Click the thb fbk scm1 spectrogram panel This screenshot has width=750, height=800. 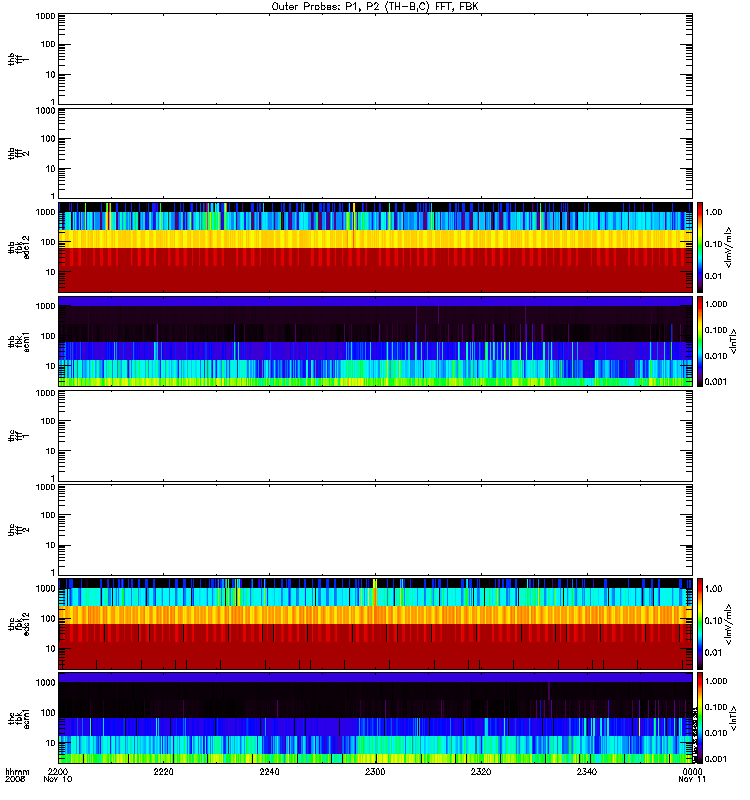375,341
